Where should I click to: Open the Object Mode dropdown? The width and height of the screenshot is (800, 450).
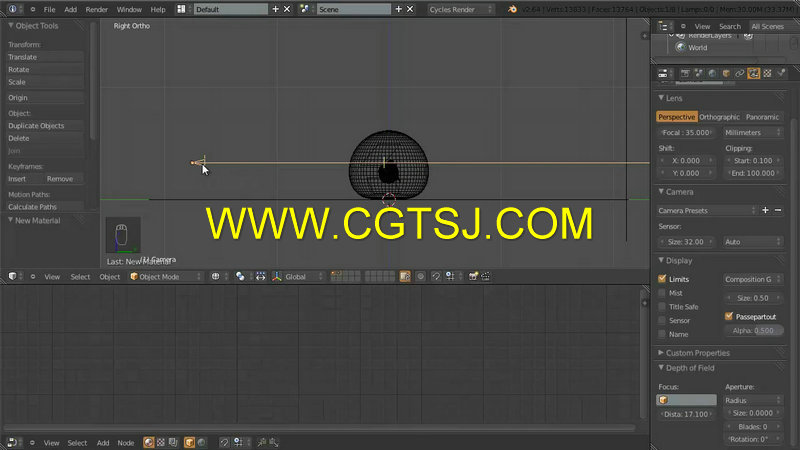point(166,277)
